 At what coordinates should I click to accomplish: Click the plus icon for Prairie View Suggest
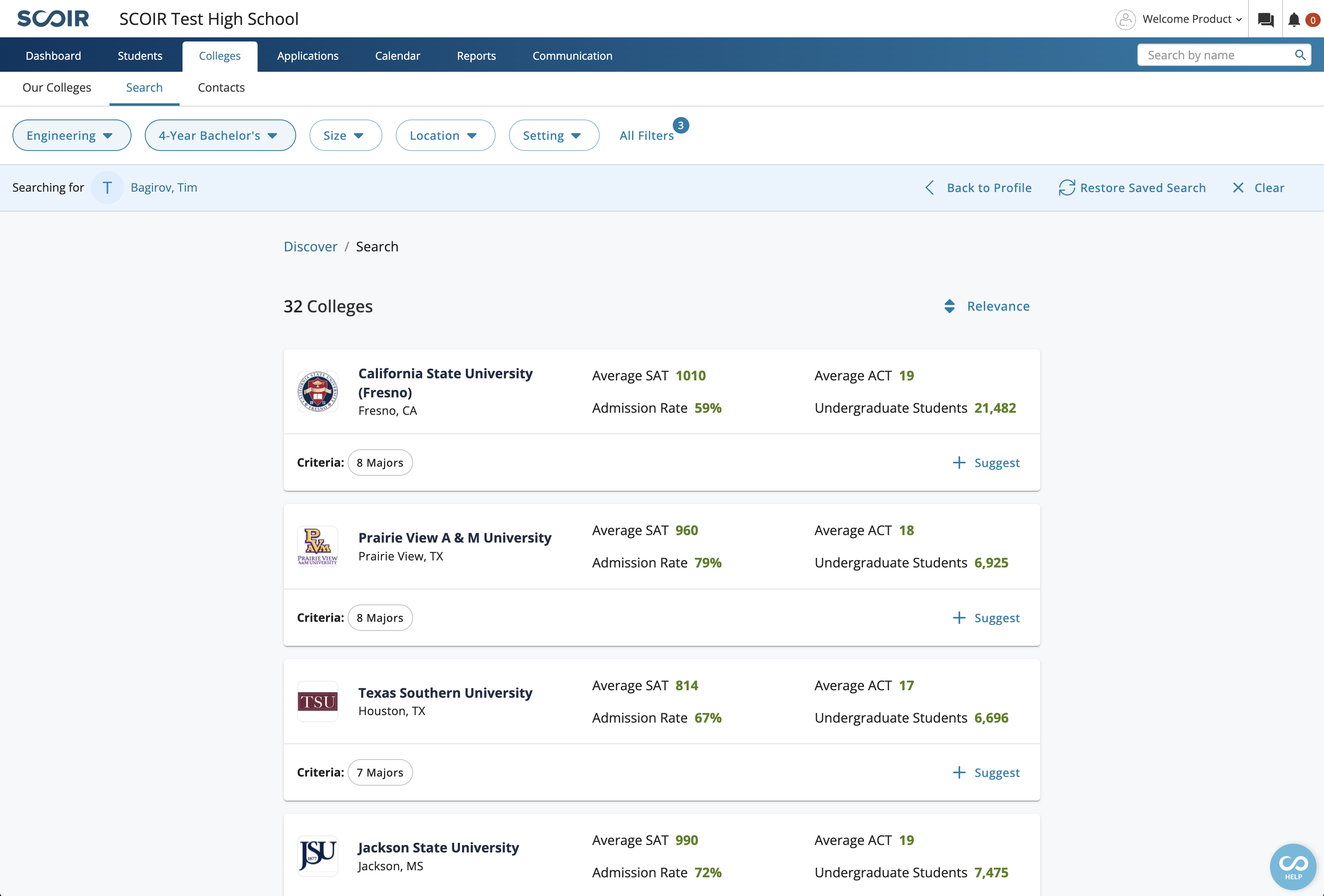point(959,618)
